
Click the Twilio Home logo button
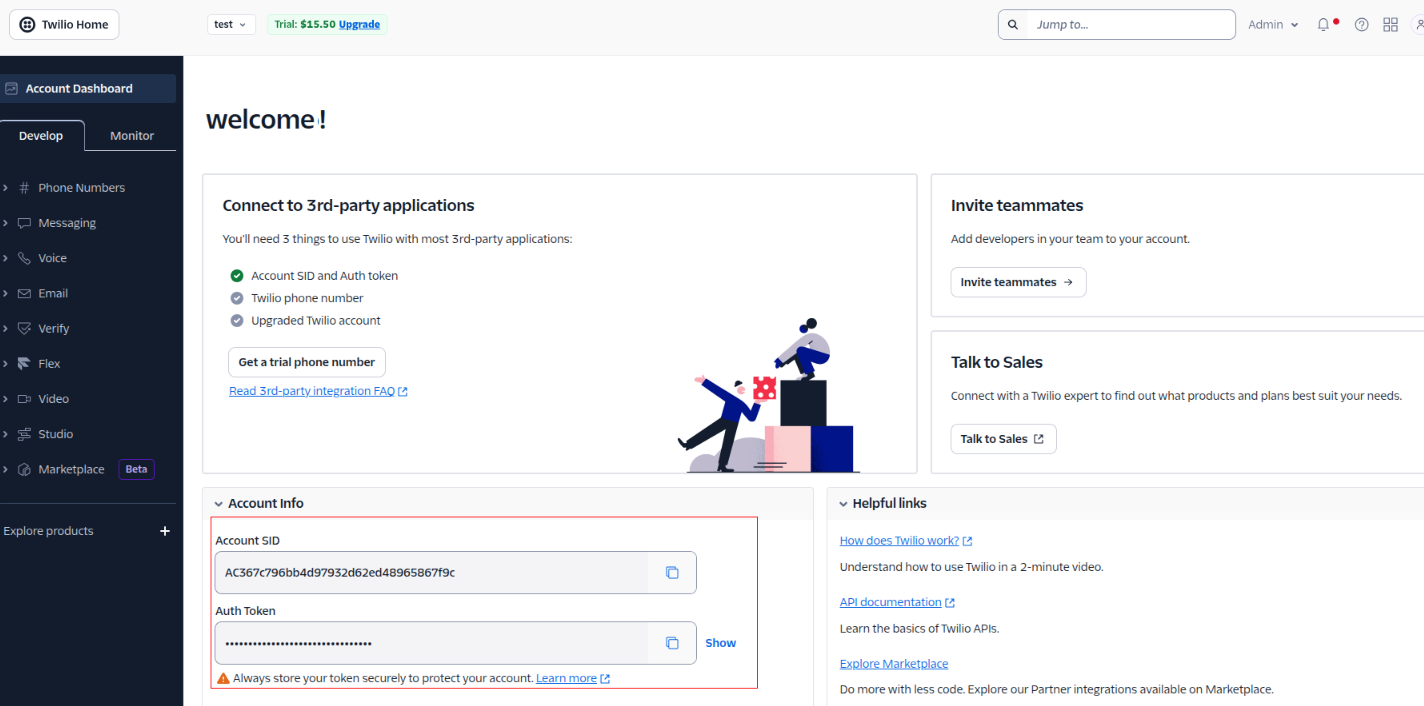tap(64, 25)
